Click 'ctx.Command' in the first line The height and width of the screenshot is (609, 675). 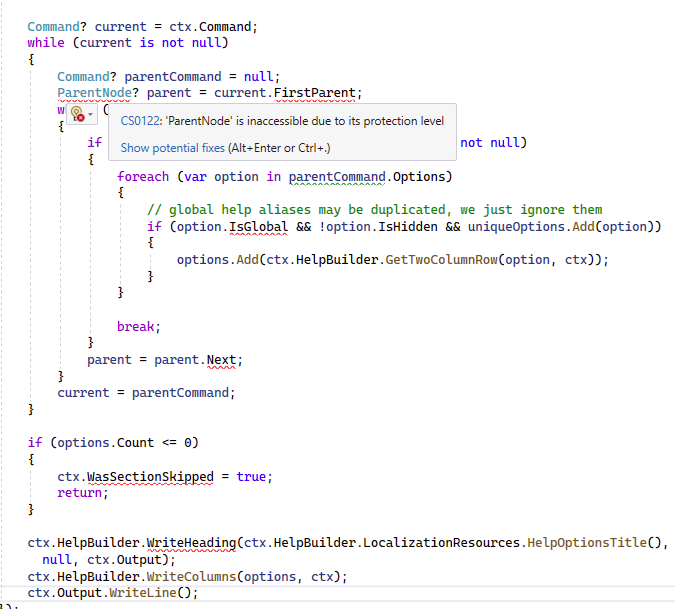click(x=210, y=27)
